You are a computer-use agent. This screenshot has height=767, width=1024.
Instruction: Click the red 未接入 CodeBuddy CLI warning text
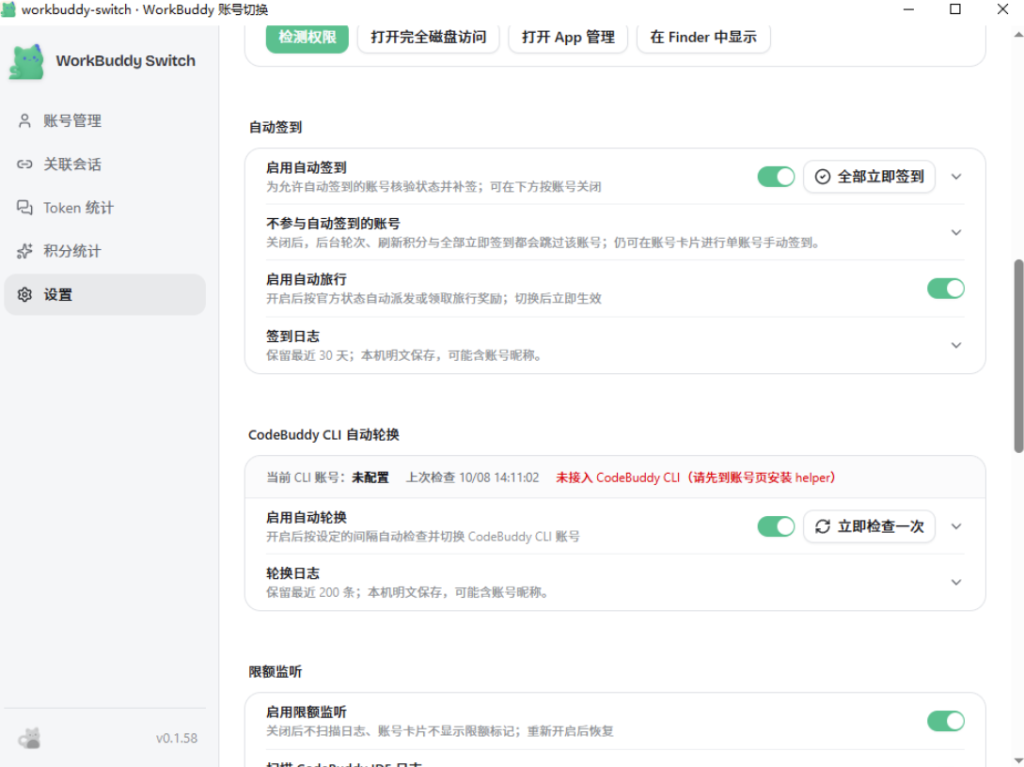click(x=696, y=478)
